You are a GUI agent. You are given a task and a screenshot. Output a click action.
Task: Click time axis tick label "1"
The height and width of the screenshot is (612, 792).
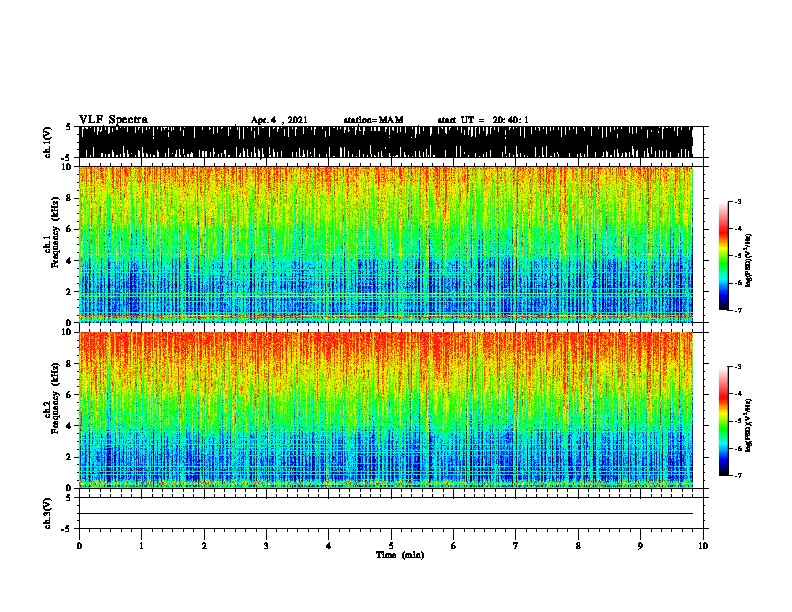click(x=141, y=546)
